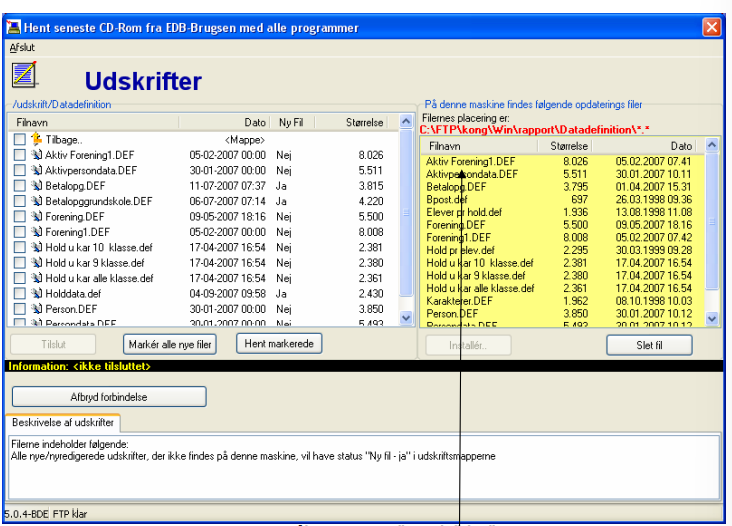Click the left file list scrollbar thumb
The width and height of the screenshot is (732, 526).
click(406, 213)
